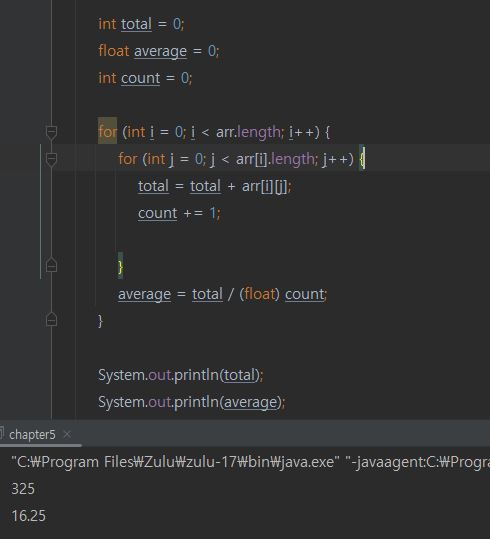The width and height of the screenshot is (490, 539).
Task: Click 'count += 1;' line
Action: tap(179, 213)
